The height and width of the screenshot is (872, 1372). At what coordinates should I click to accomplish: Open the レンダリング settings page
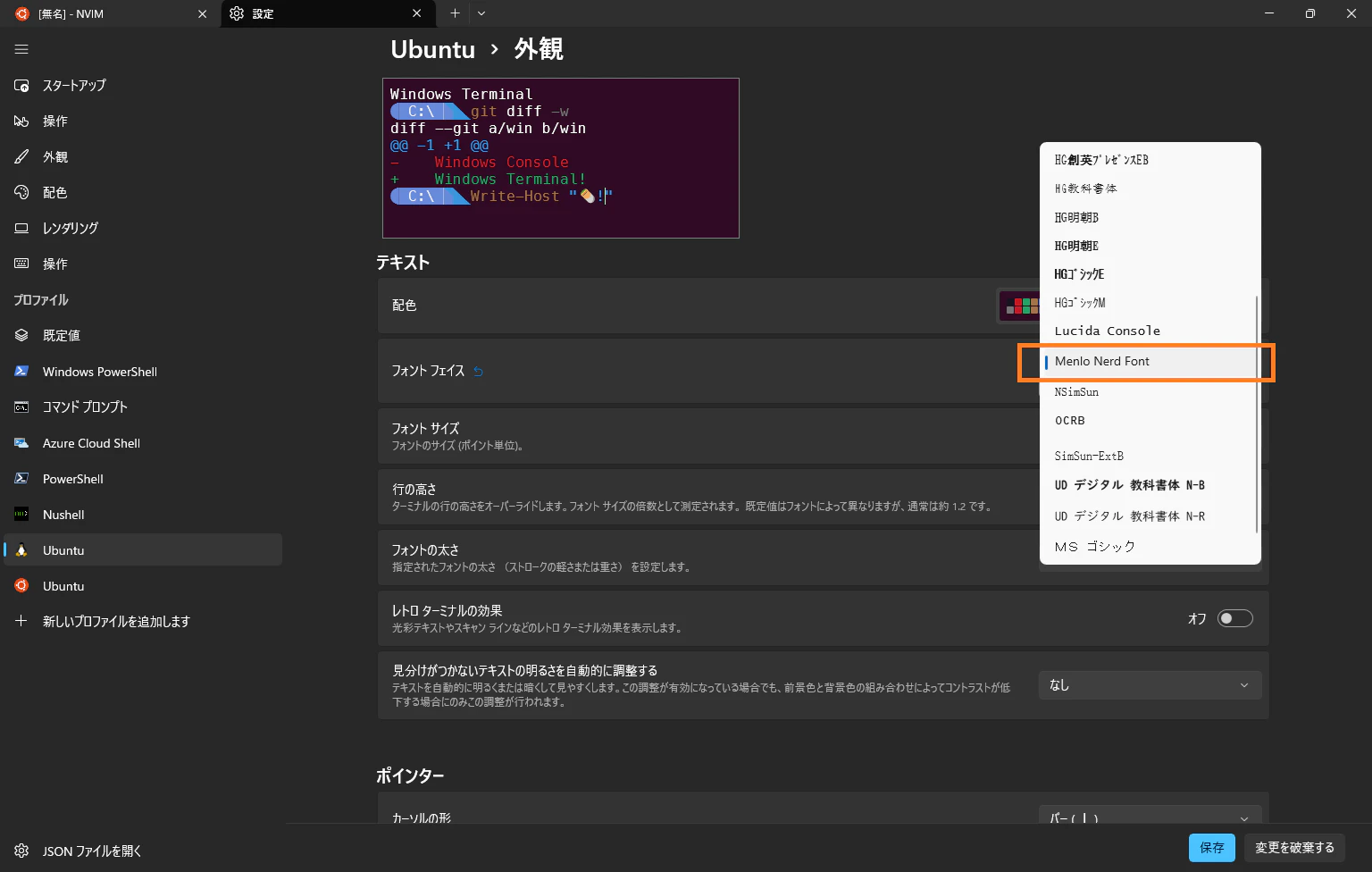coord(143,228)
